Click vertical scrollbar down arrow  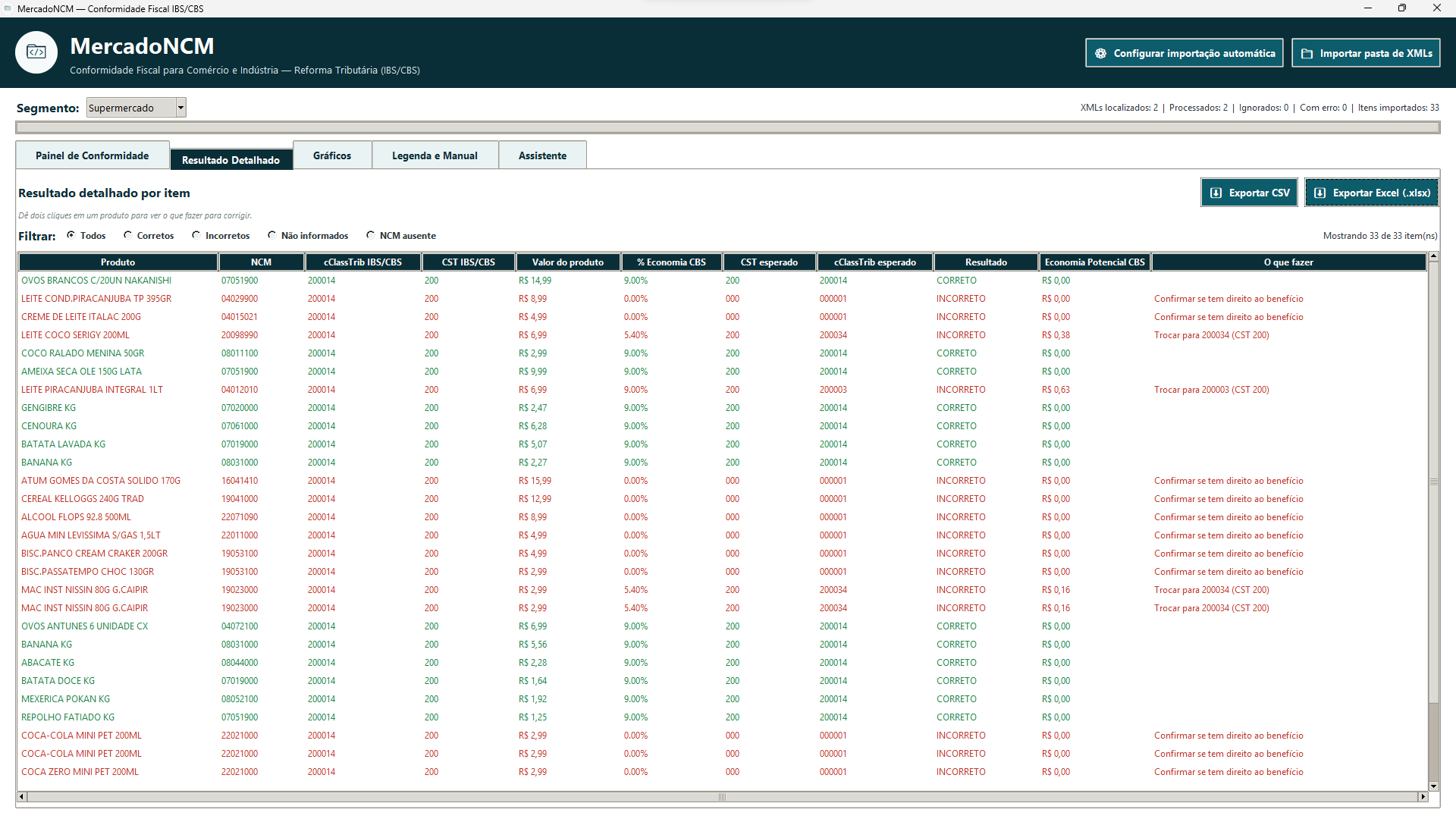[x=1433, y=786]
